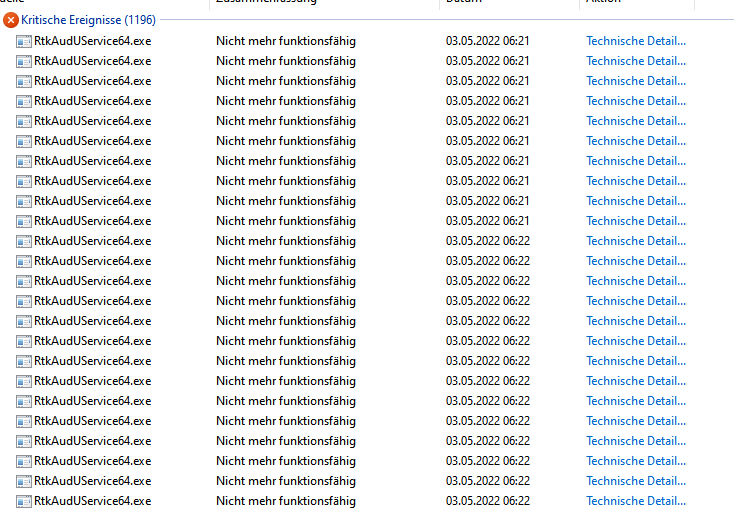734x514 pixels.
Task: Click the 03.05.2022 06:21 date in first row
Action: tap(487, 41)
